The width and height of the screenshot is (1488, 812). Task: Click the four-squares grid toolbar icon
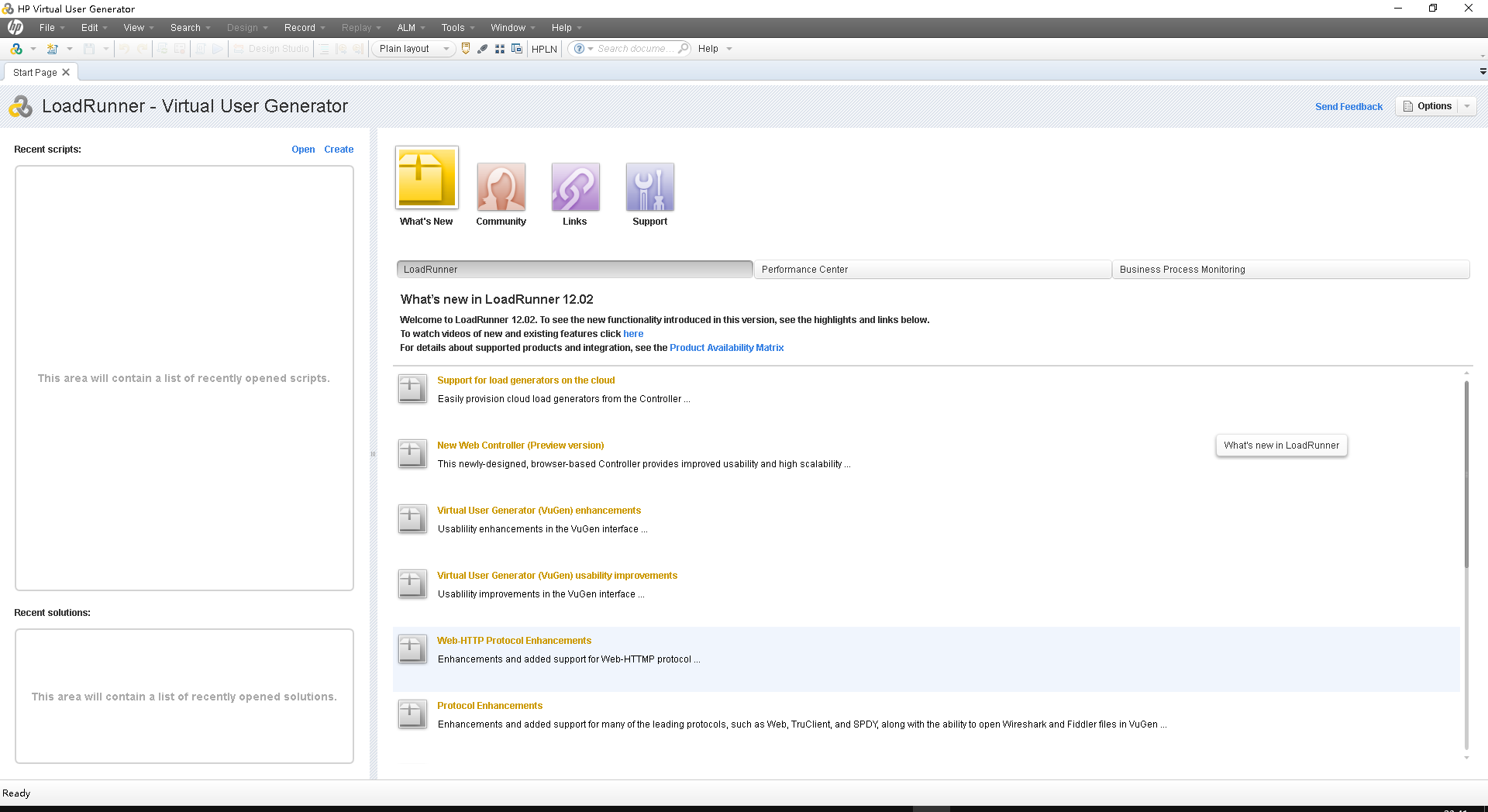coord(500,49)
